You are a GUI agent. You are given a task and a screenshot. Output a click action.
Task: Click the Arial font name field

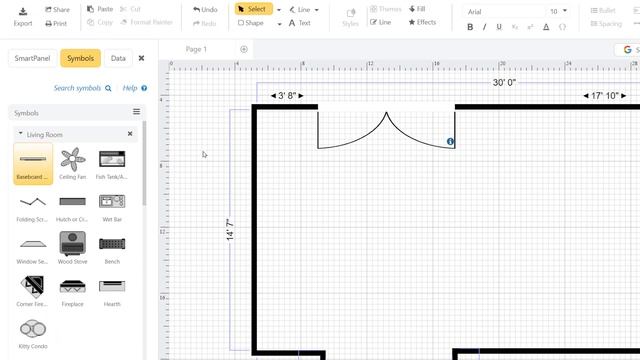(x=504, y=12)
